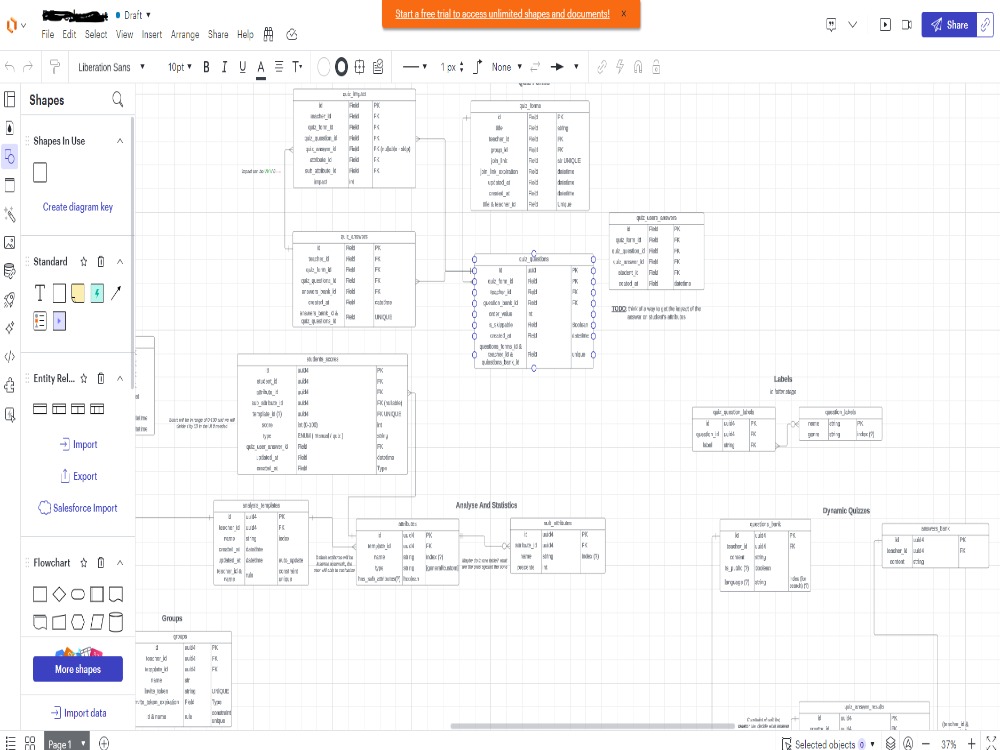Select the arrow line shape

116,293
